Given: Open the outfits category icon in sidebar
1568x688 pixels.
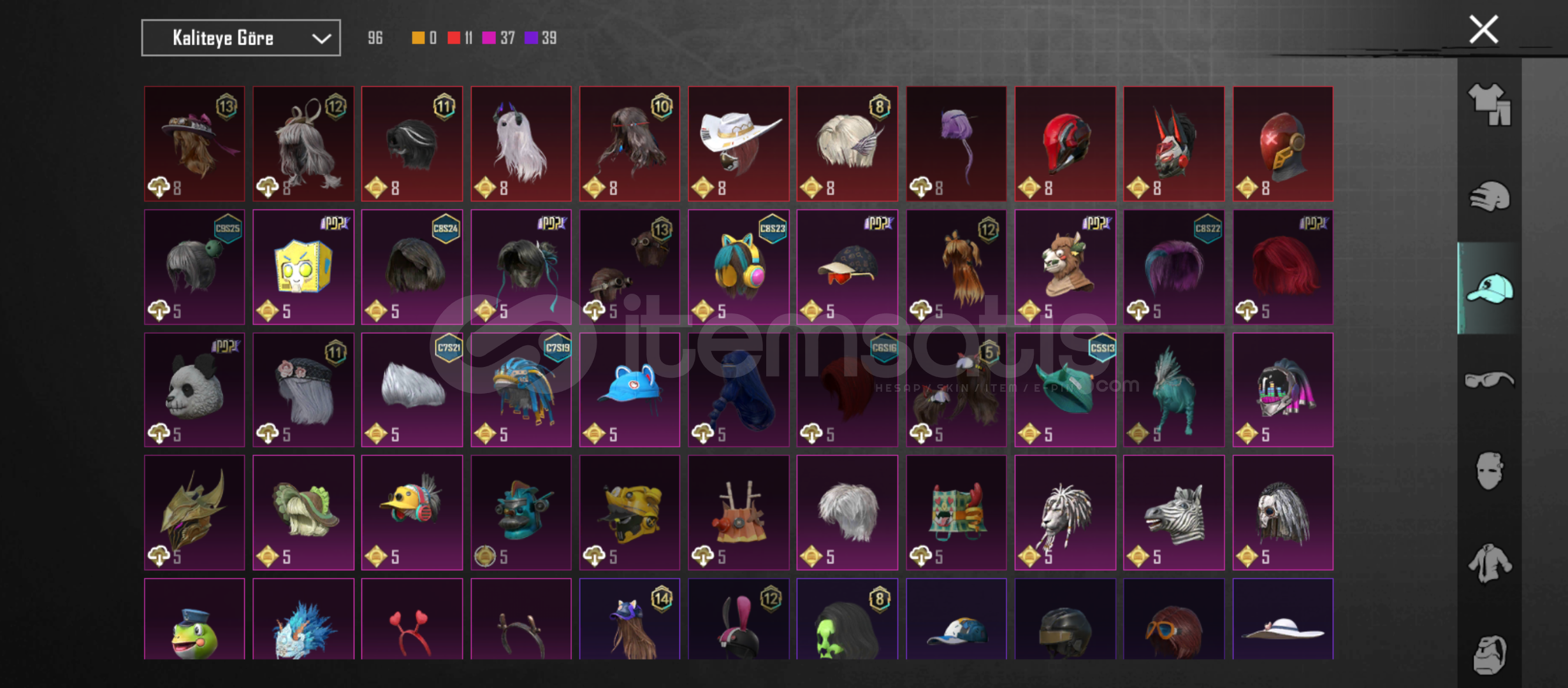Looking at the screenshot, I should 1490,105.
